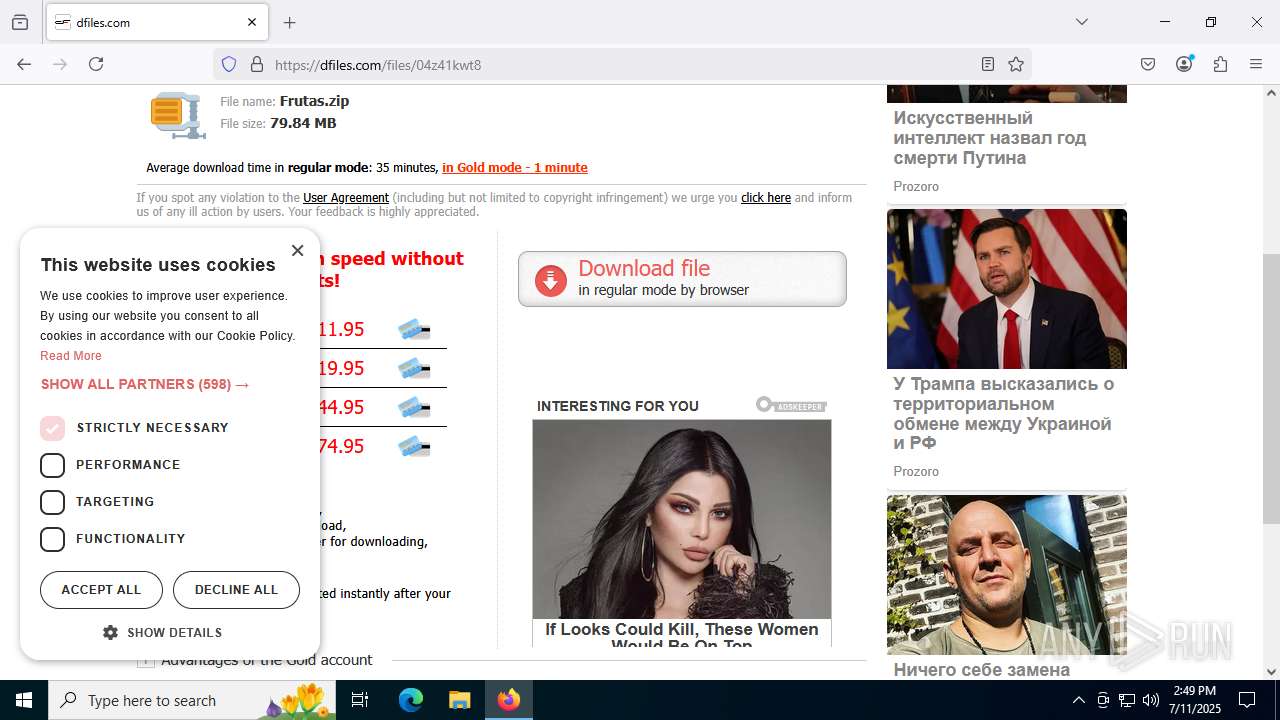The width and height of the screenshot is (1280, 720).
Task: Open article 'У Трампа высказались о территориальном'
Action: (1003, 413)
